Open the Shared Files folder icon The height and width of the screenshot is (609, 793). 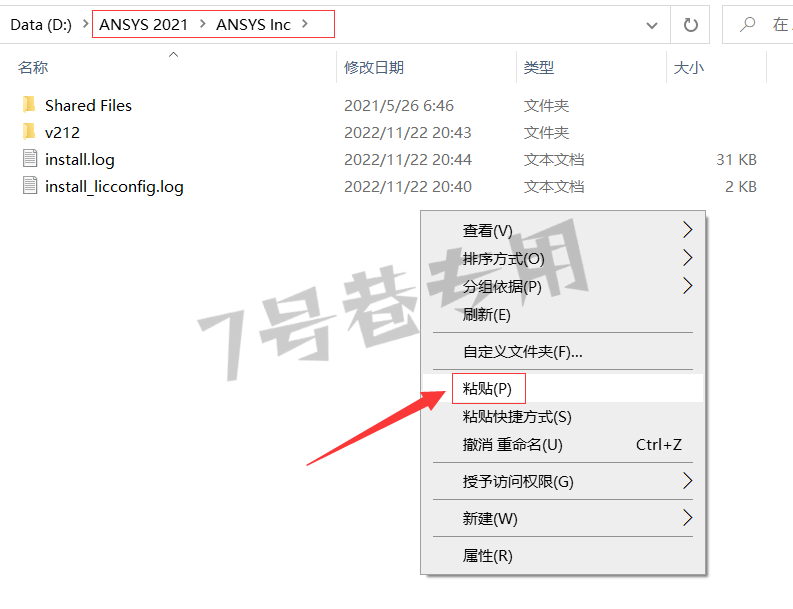(29, 105)
